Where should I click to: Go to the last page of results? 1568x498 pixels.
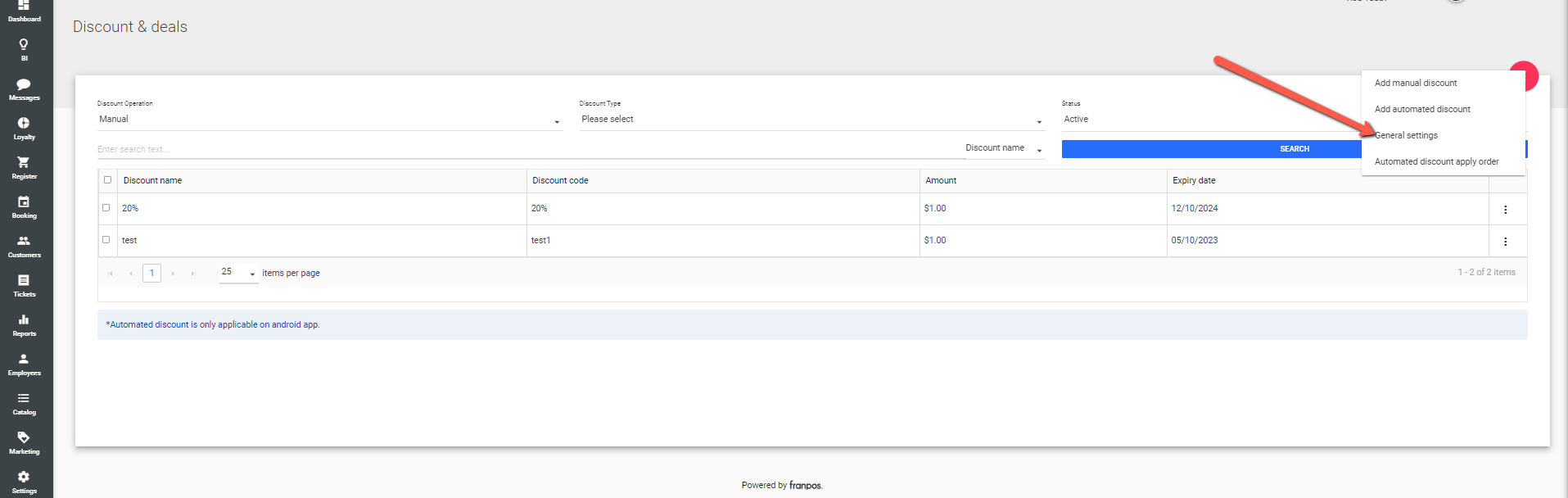pyautogui.click(x=193, y=274)
